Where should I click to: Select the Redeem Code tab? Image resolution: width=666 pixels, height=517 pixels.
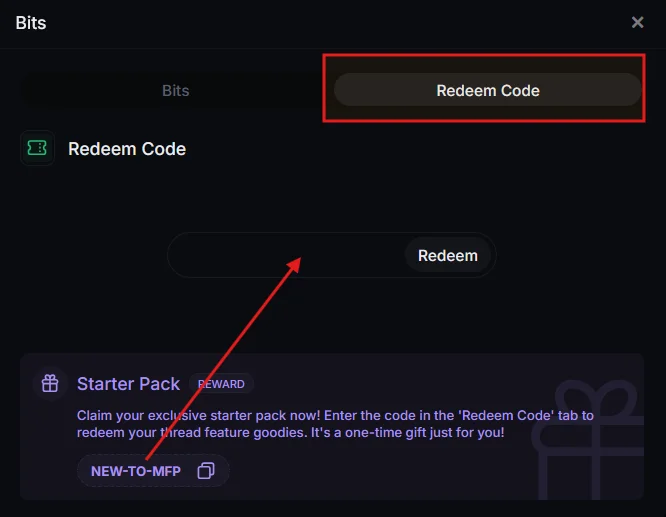(x=487, y=90)
